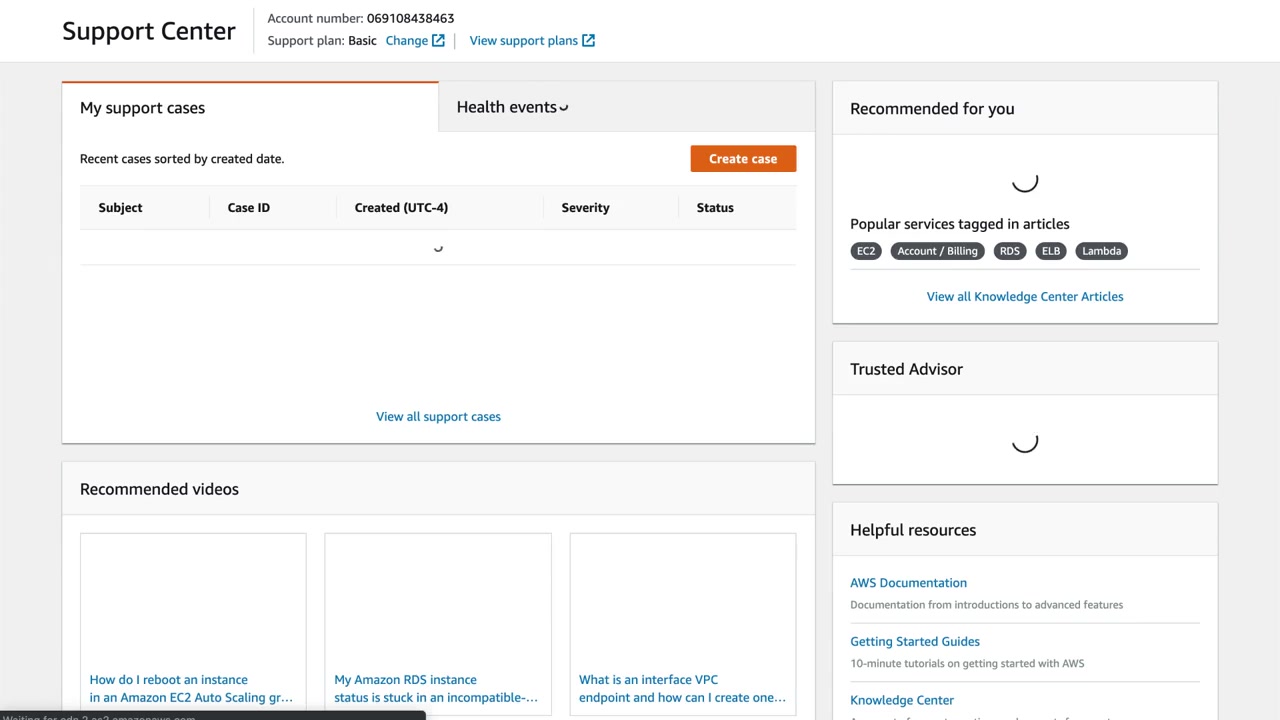The width and height of the screenshot is (1280, 720).
Task: Open View all Knowledge Center Articles
Action: pyautogui.click(x=1024, y=297)
